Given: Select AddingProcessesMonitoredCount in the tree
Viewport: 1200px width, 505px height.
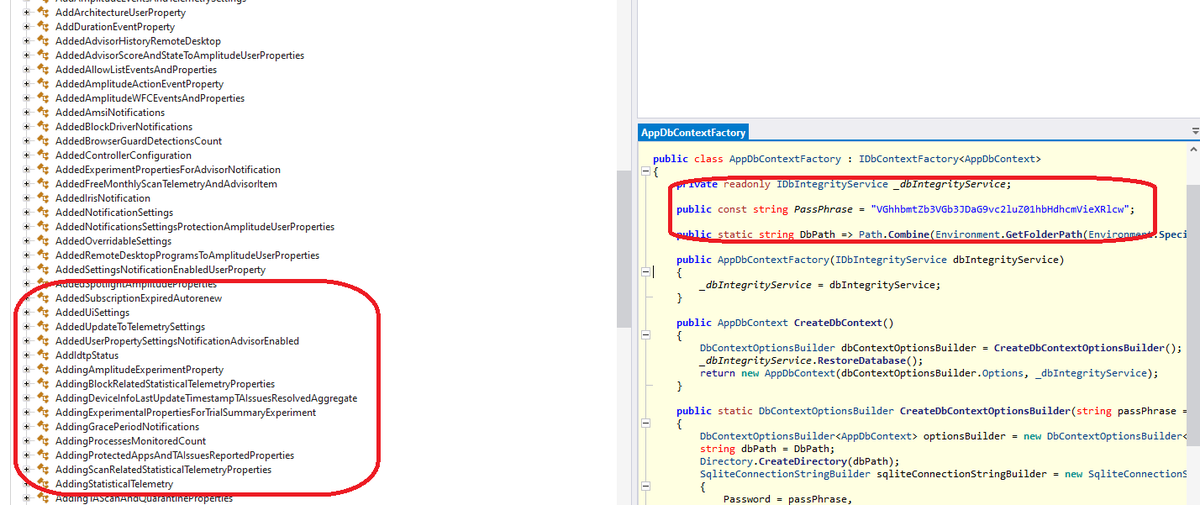Looking at the screenshot, I should tap(130, 441).
